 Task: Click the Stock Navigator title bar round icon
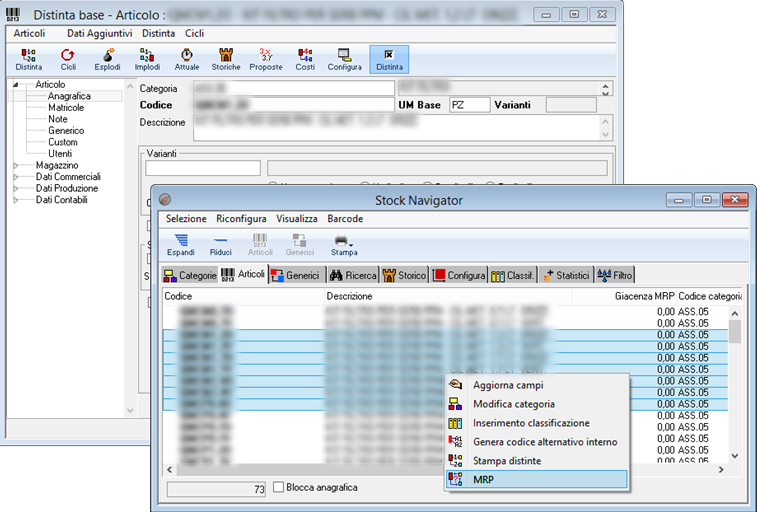[165, 199]
